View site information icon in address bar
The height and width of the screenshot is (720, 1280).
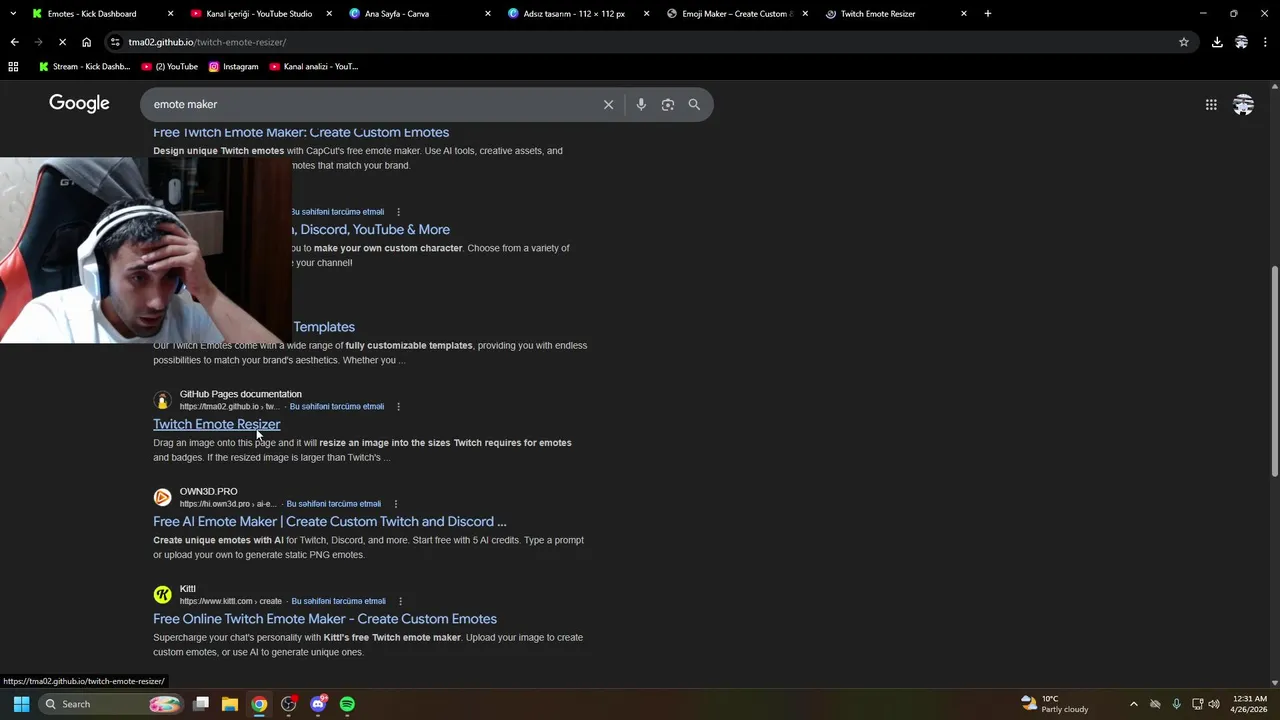116,42
